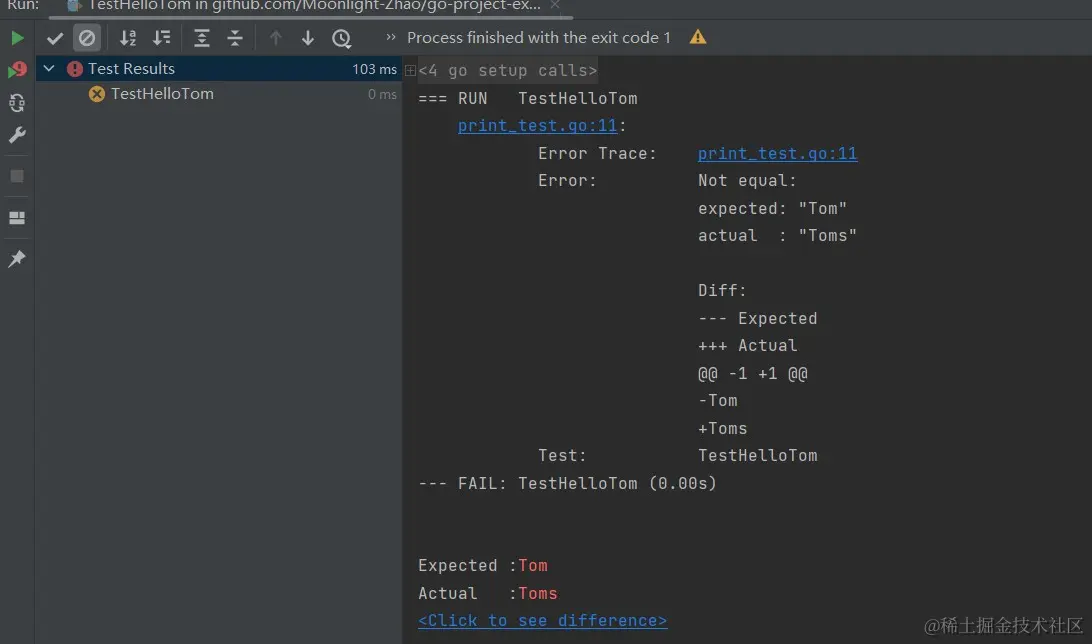
Task: Rerun the test with green play icon
Action: [x=17, y=38]
